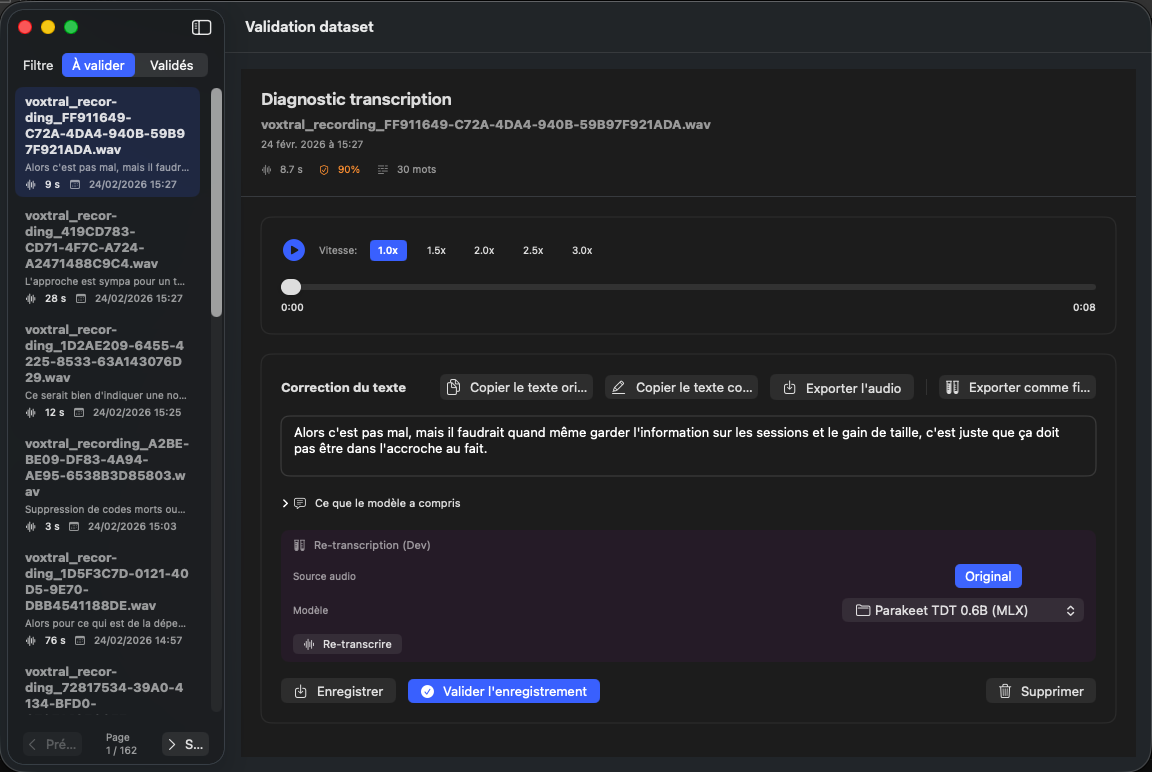This screenshot has width=1152, height=772.
Task: Click the 0:08 end time label
Action: pyautogui.click(x=1084, y=308)
